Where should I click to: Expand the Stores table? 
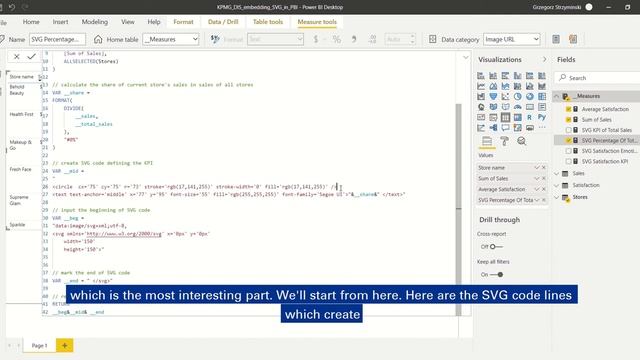(x=556, y=197)
